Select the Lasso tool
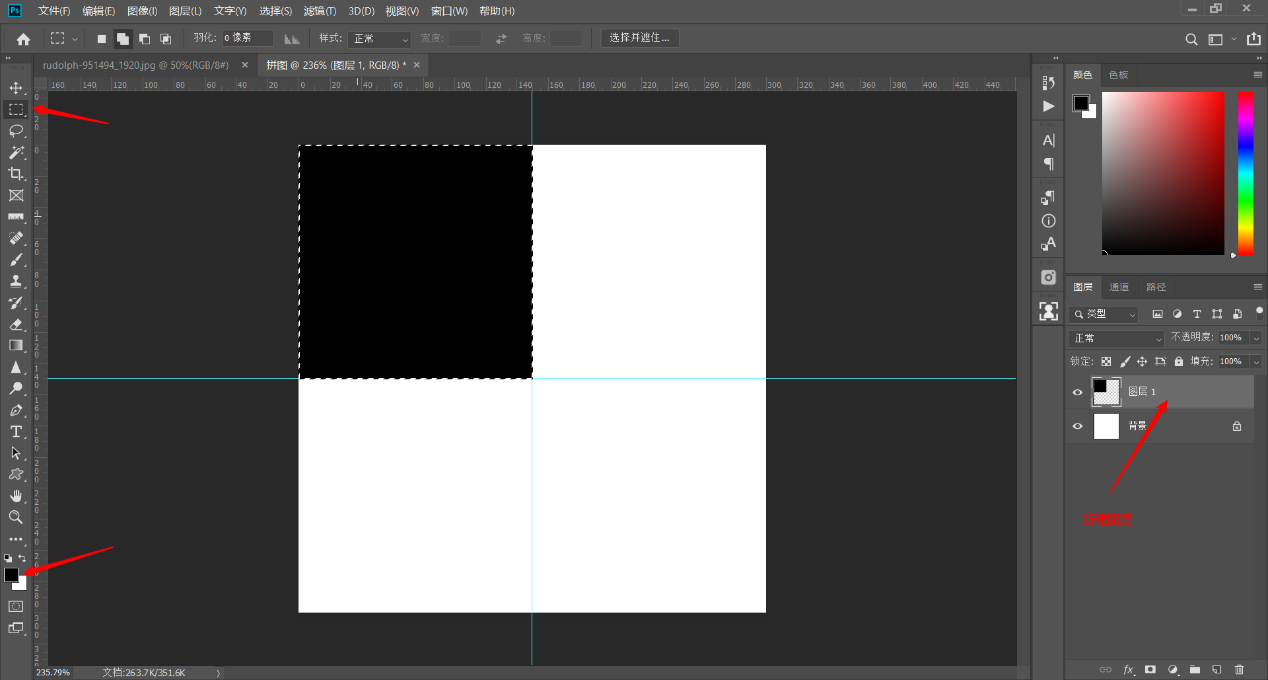The image size is (1268, 680). point(16,131)
